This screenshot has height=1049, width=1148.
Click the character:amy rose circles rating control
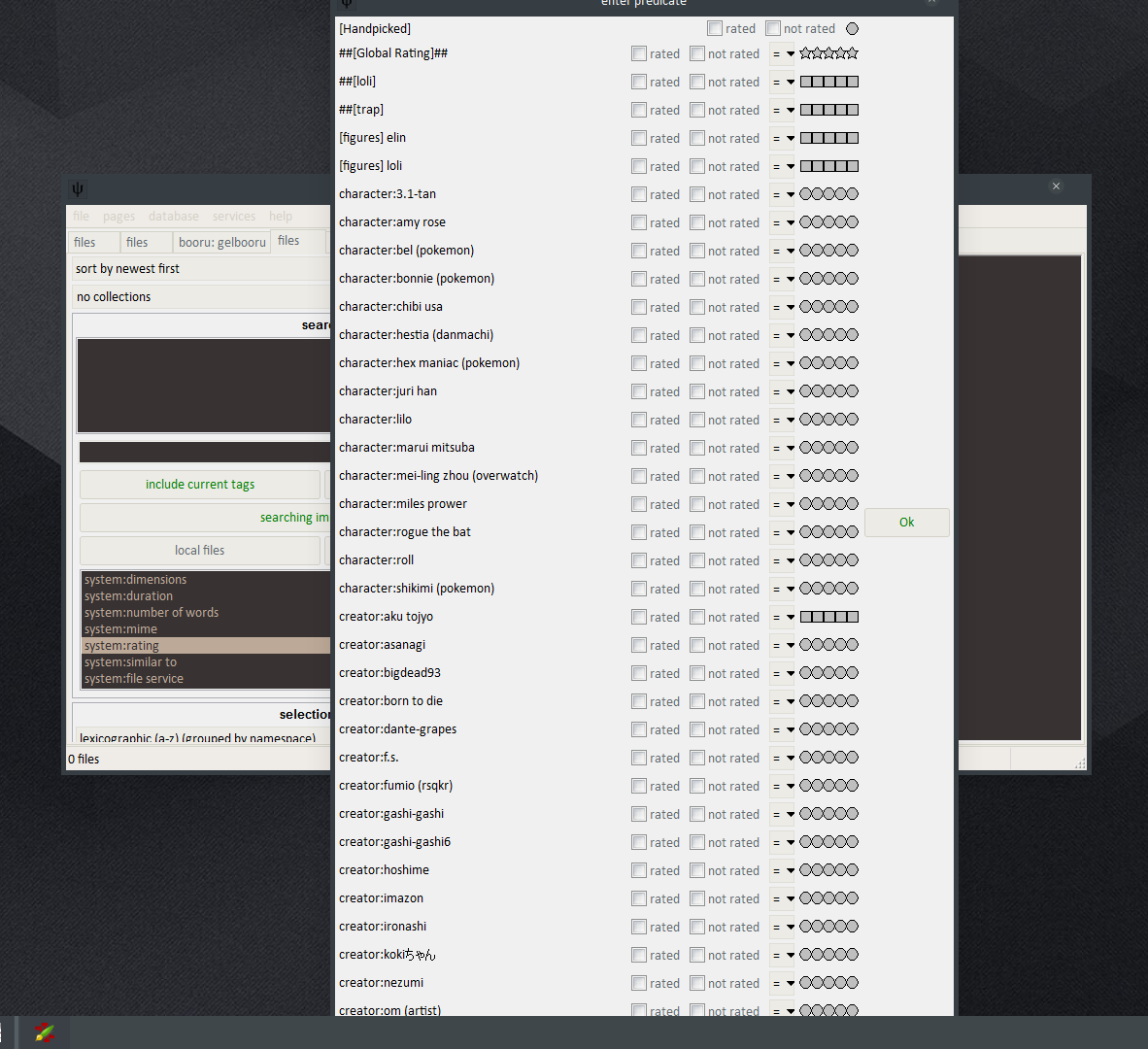(x=828, y=222)
